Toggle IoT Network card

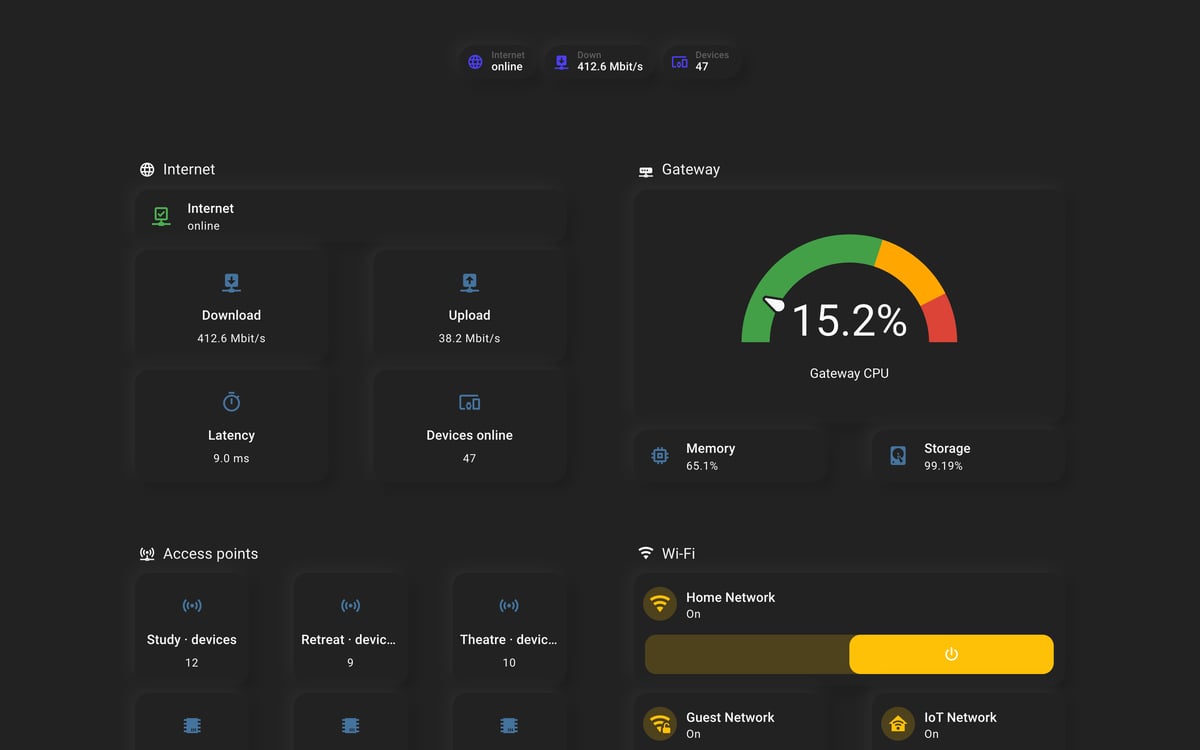[969, 722]
